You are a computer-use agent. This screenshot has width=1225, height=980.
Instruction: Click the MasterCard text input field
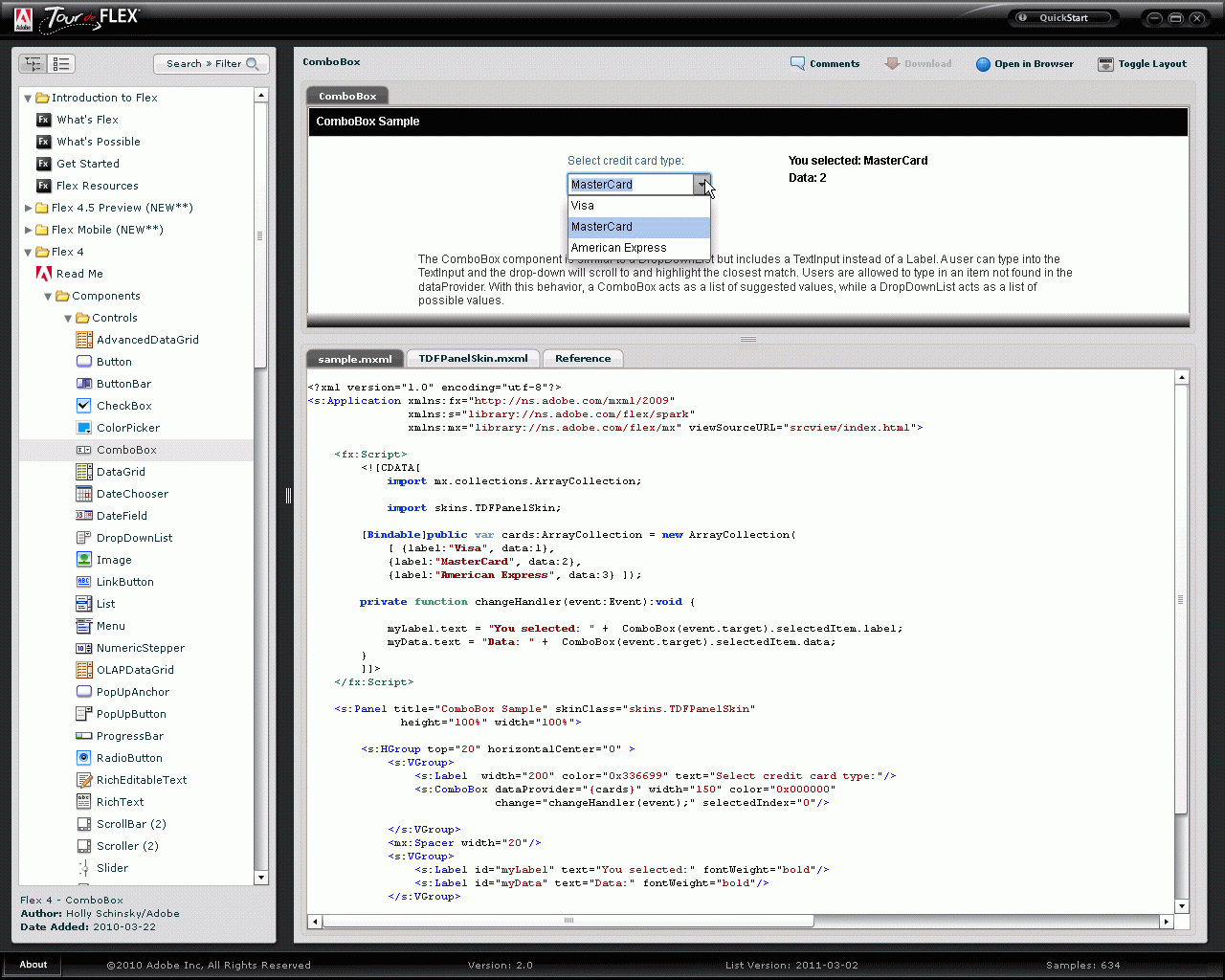tap(631, 184)
